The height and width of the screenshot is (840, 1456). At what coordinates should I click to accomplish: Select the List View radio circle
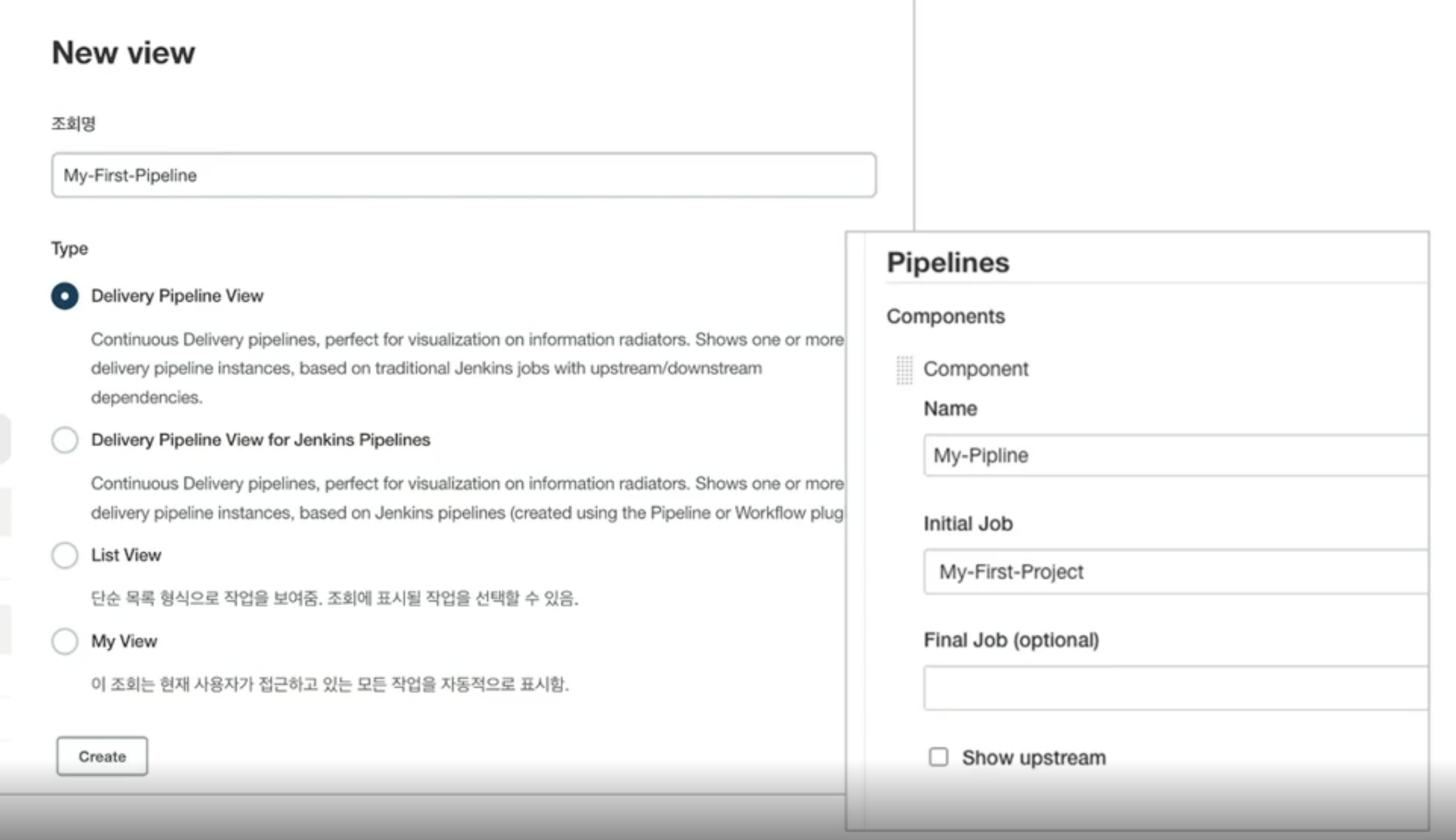pyautogui.click(x=64, y=555)
